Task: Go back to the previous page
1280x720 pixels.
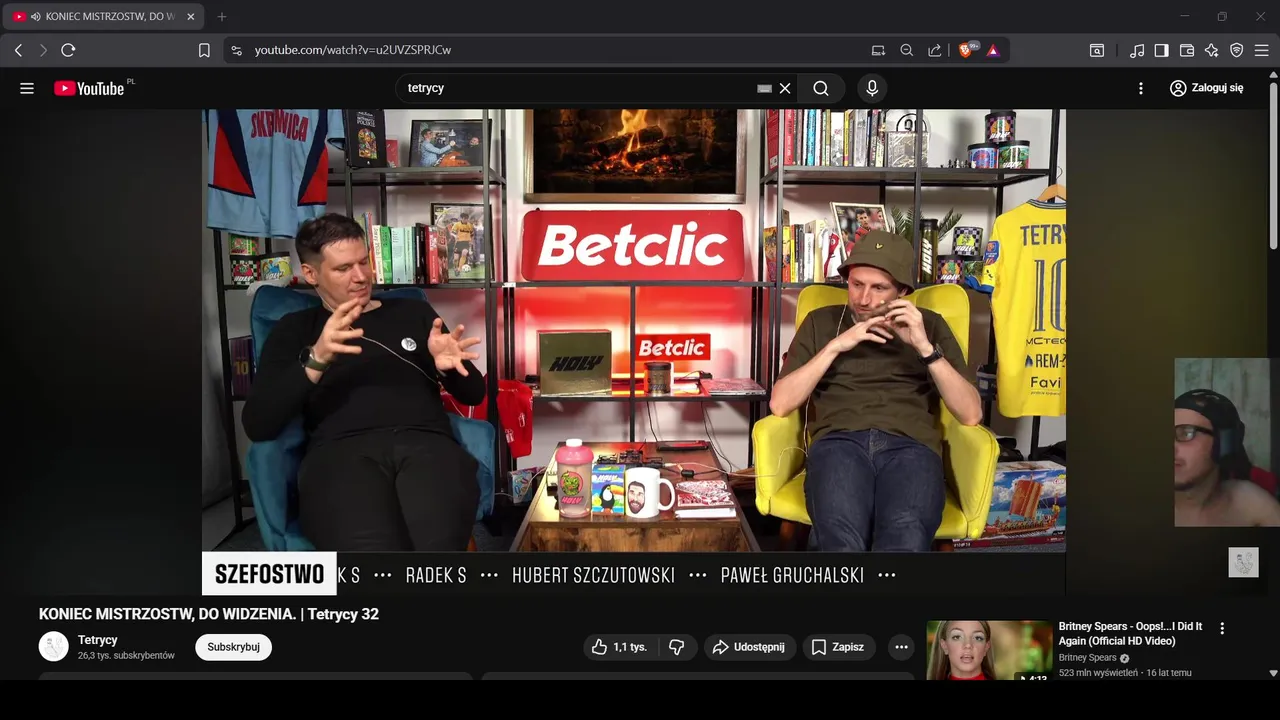Action: pyautogui.click(x=18, y=50)
